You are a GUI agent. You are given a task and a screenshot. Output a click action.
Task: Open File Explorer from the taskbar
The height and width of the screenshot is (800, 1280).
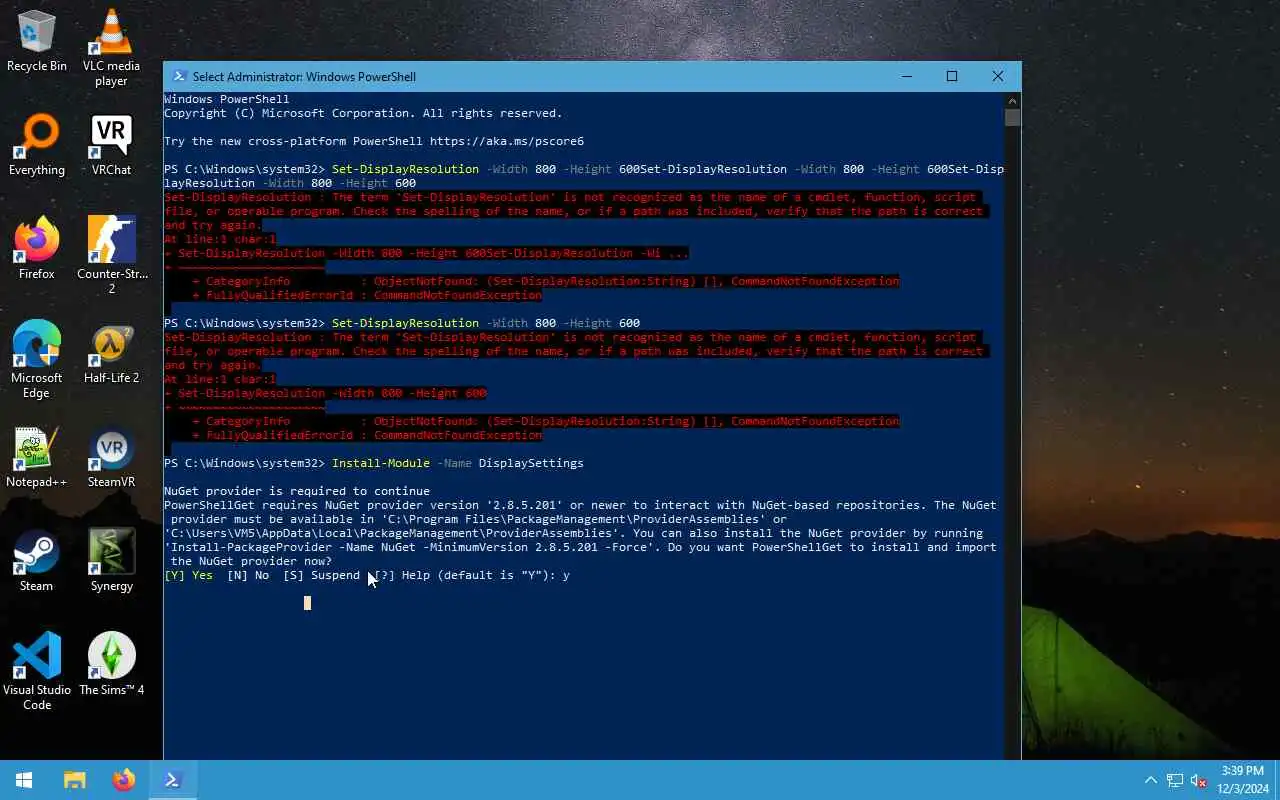(x=75, y=780)
